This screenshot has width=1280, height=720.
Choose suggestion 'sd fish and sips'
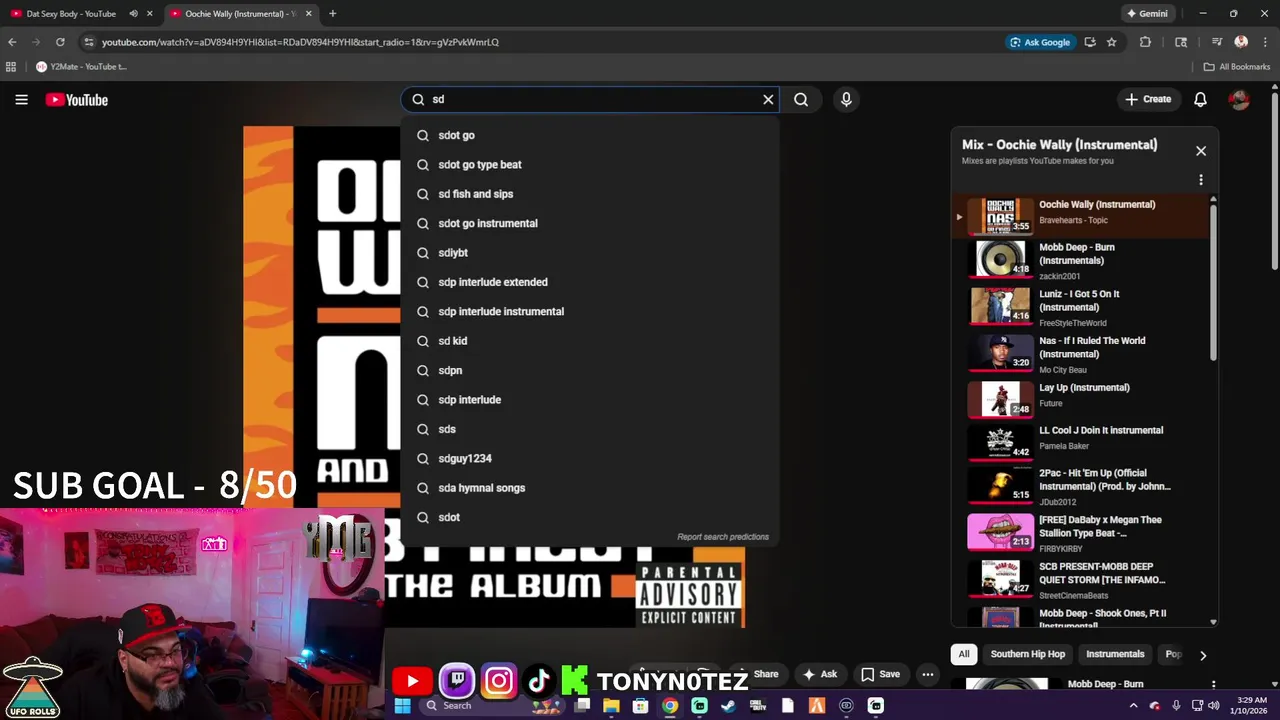point(590,194)
